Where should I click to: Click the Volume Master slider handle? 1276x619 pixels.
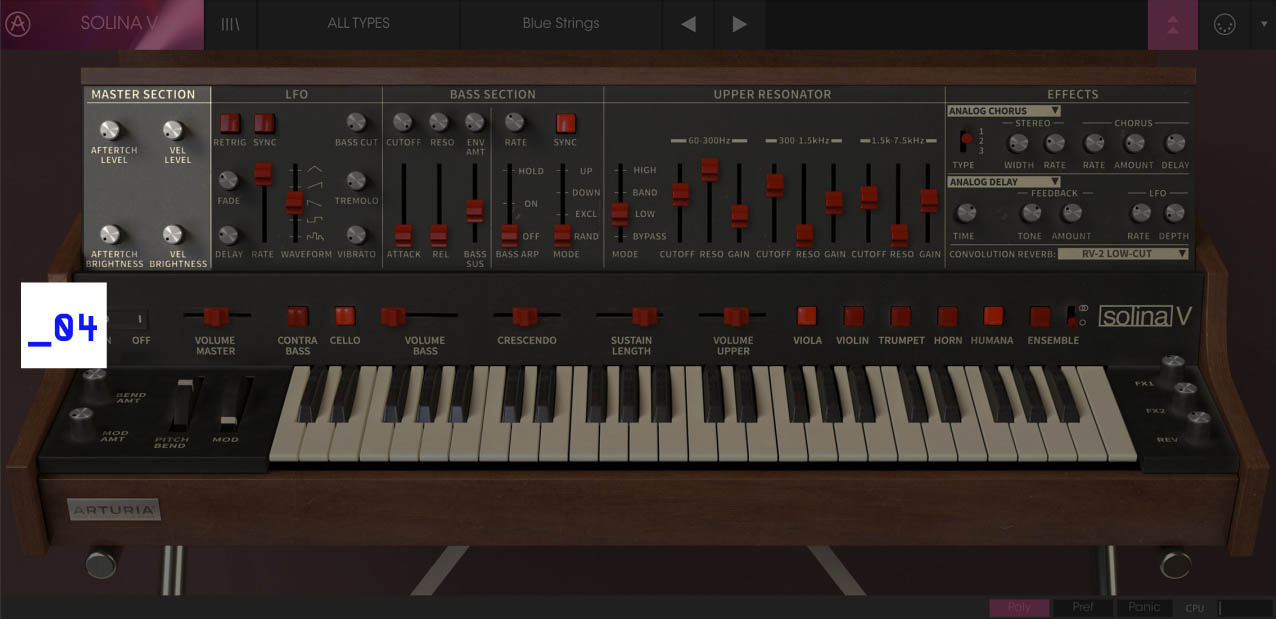[x=216, y=316]
